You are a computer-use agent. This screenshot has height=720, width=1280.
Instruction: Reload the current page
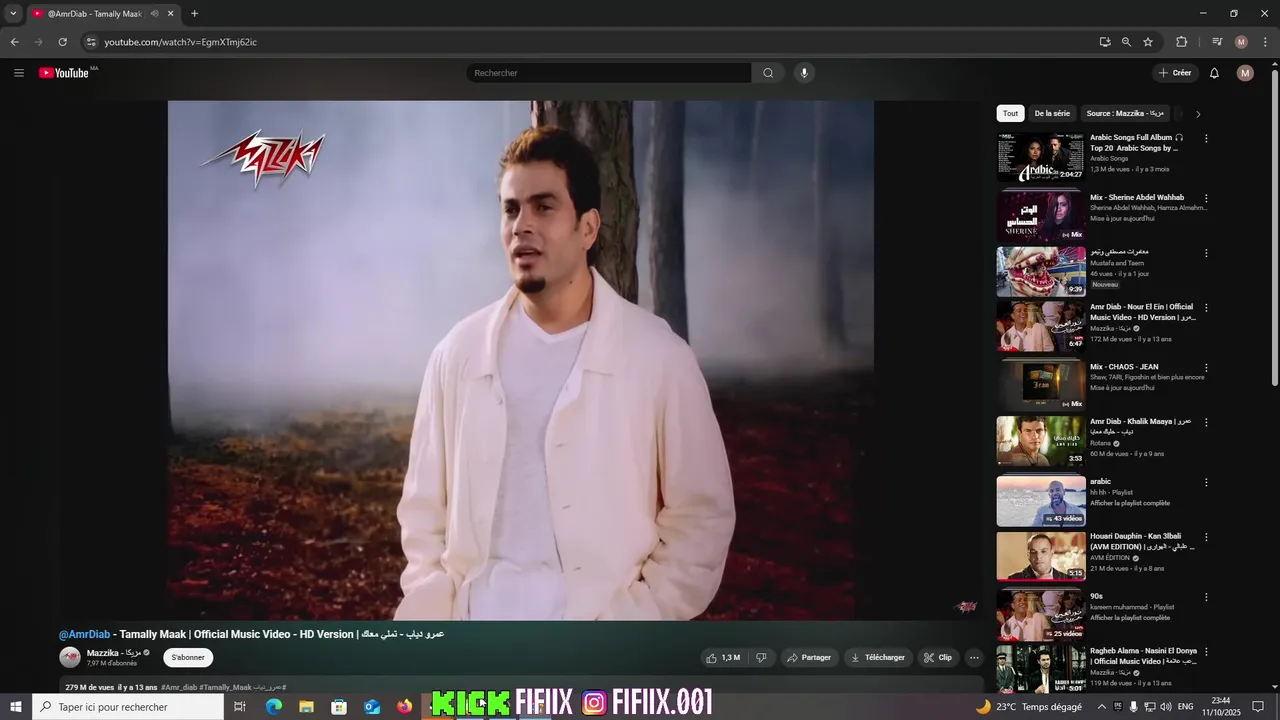pyautogui.click(x=62, y=42)
